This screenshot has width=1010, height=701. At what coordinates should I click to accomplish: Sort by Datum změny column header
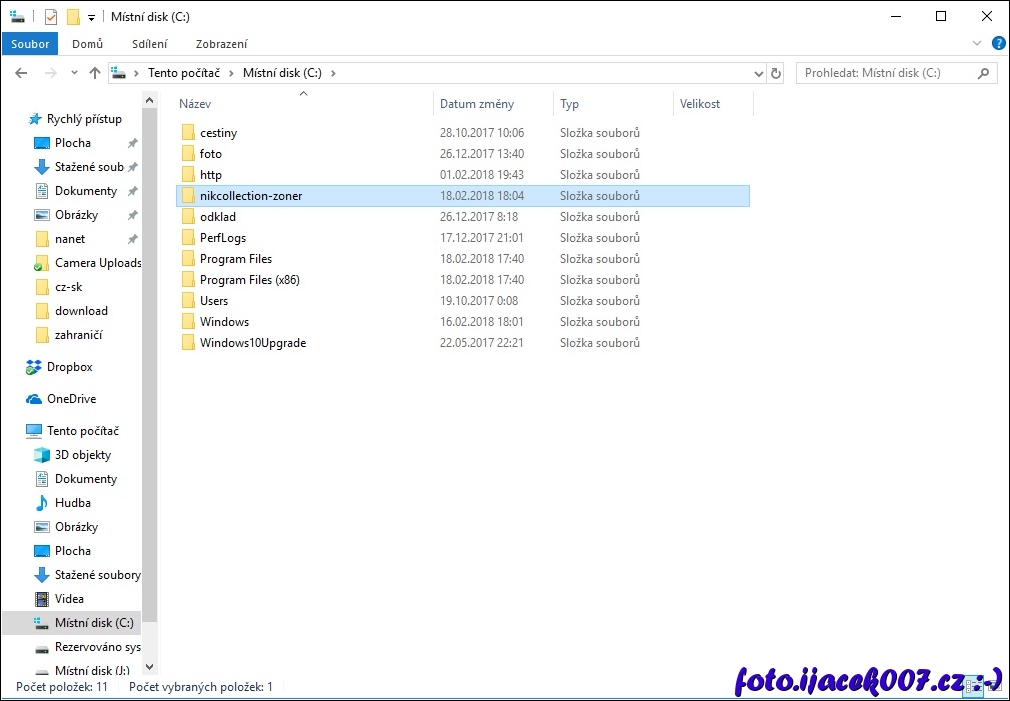(x=477, y=104)
